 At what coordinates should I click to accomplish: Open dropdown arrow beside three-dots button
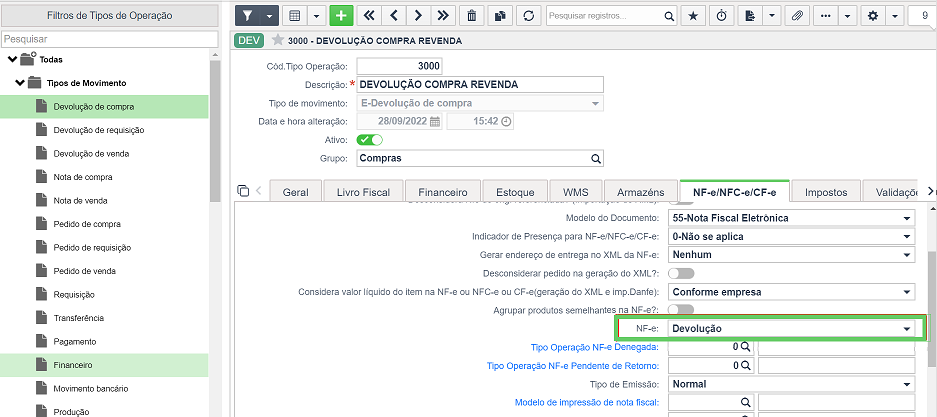(x=847, y=16)
